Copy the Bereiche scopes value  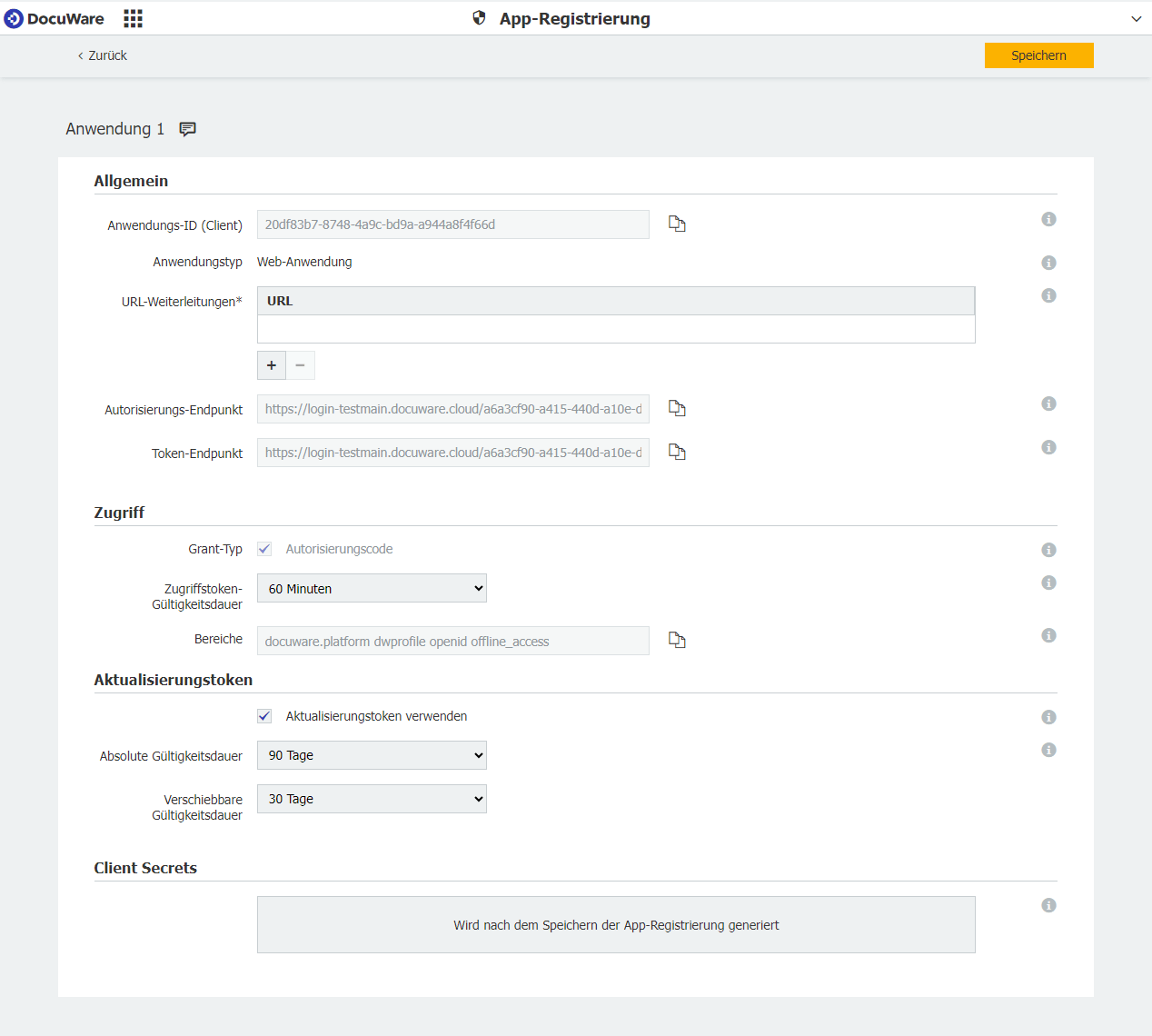pyautogui.click(x=677, y=640)
